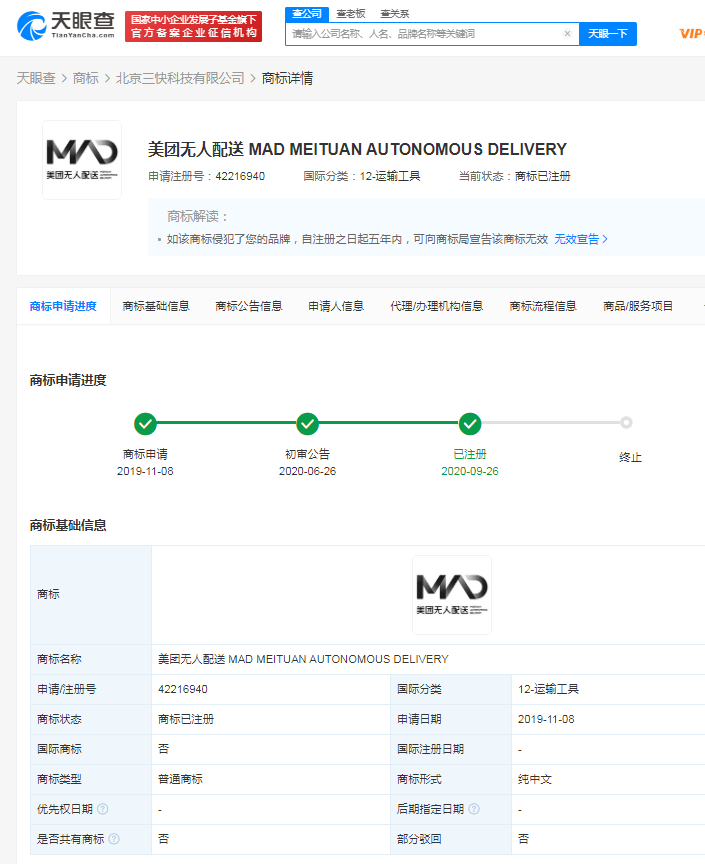
Task: Open the 代理/办理机构信息 tab
Action: point(436,306)
